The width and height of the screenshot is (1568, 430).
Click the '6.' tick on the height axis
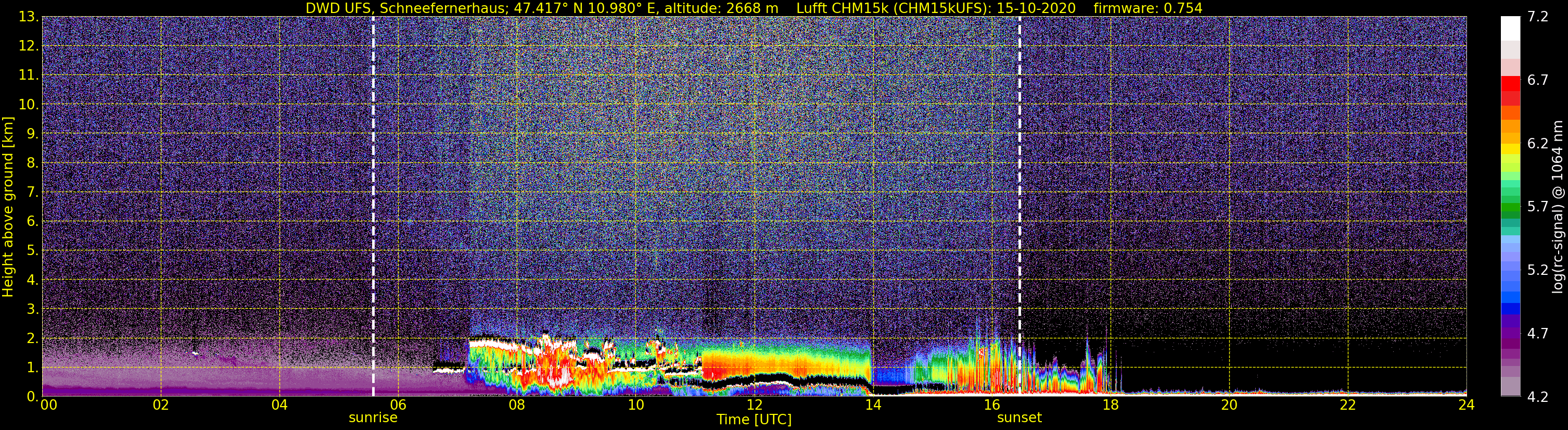tap(32, 222)
